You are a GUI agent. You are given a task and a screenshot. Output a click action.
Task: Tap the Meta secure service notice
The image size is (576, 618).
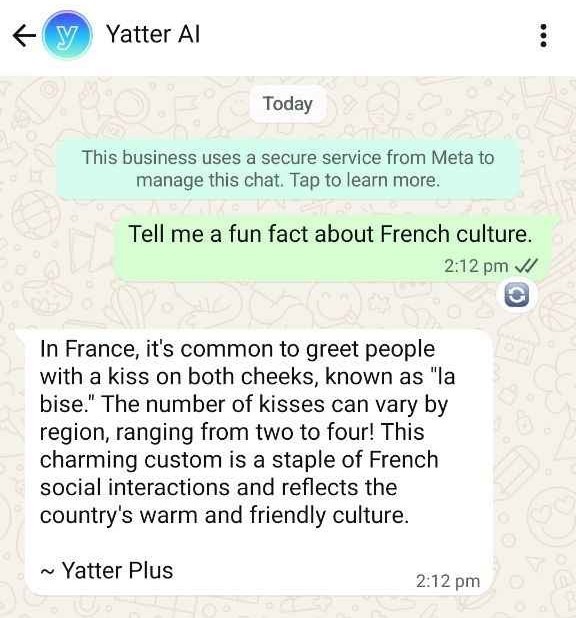pos(288,169)
